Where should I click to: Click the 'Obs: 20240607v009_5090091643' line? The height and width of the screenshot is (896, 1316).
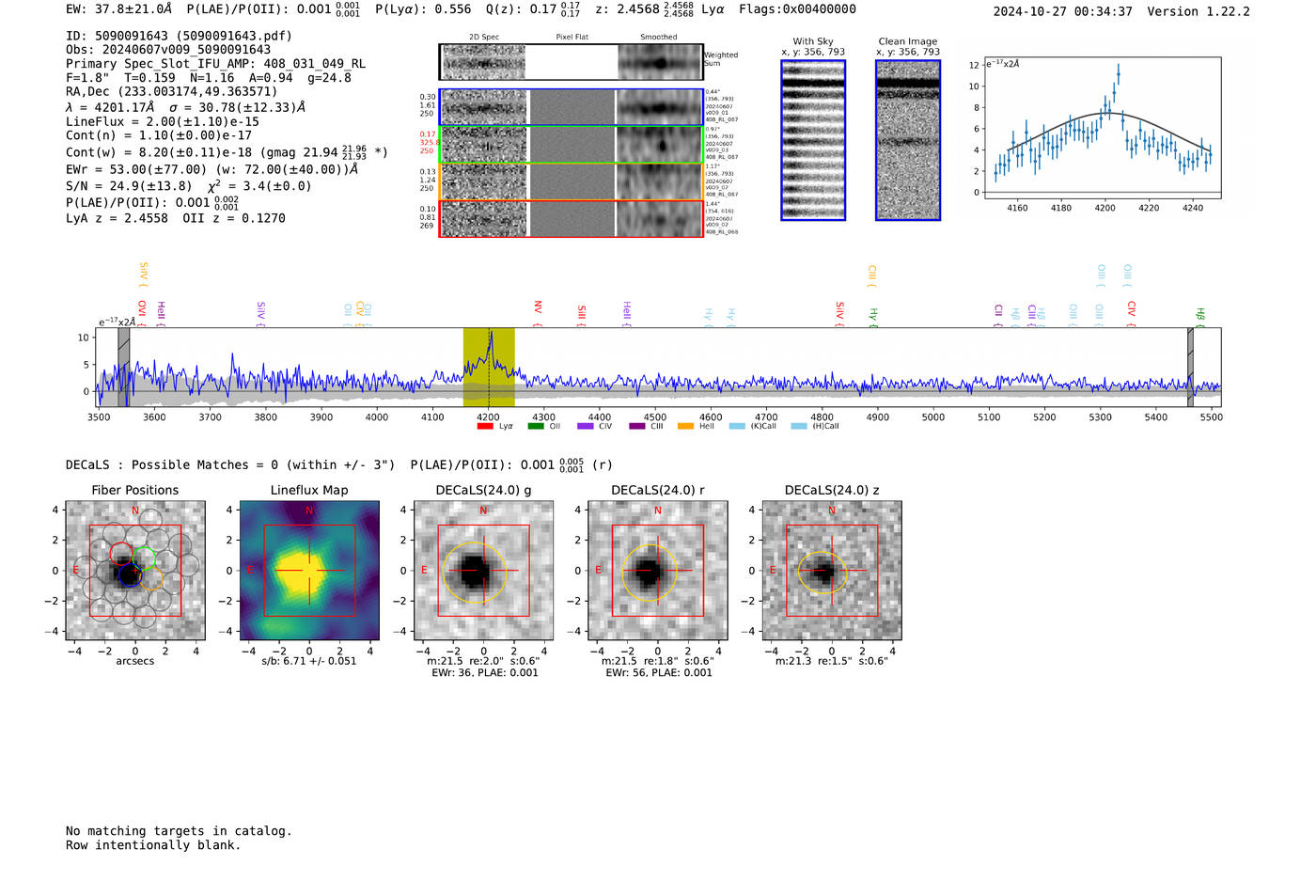tap(168, 50)
